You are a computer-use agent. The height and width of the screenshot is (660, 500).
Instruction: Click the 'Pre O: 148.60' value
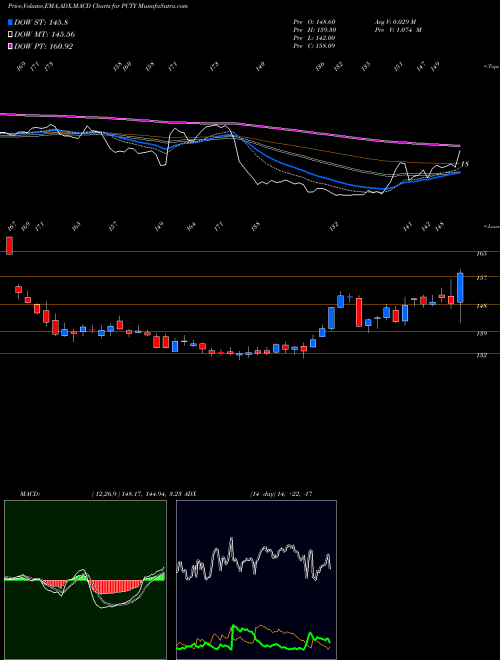(x=314, y=22)
